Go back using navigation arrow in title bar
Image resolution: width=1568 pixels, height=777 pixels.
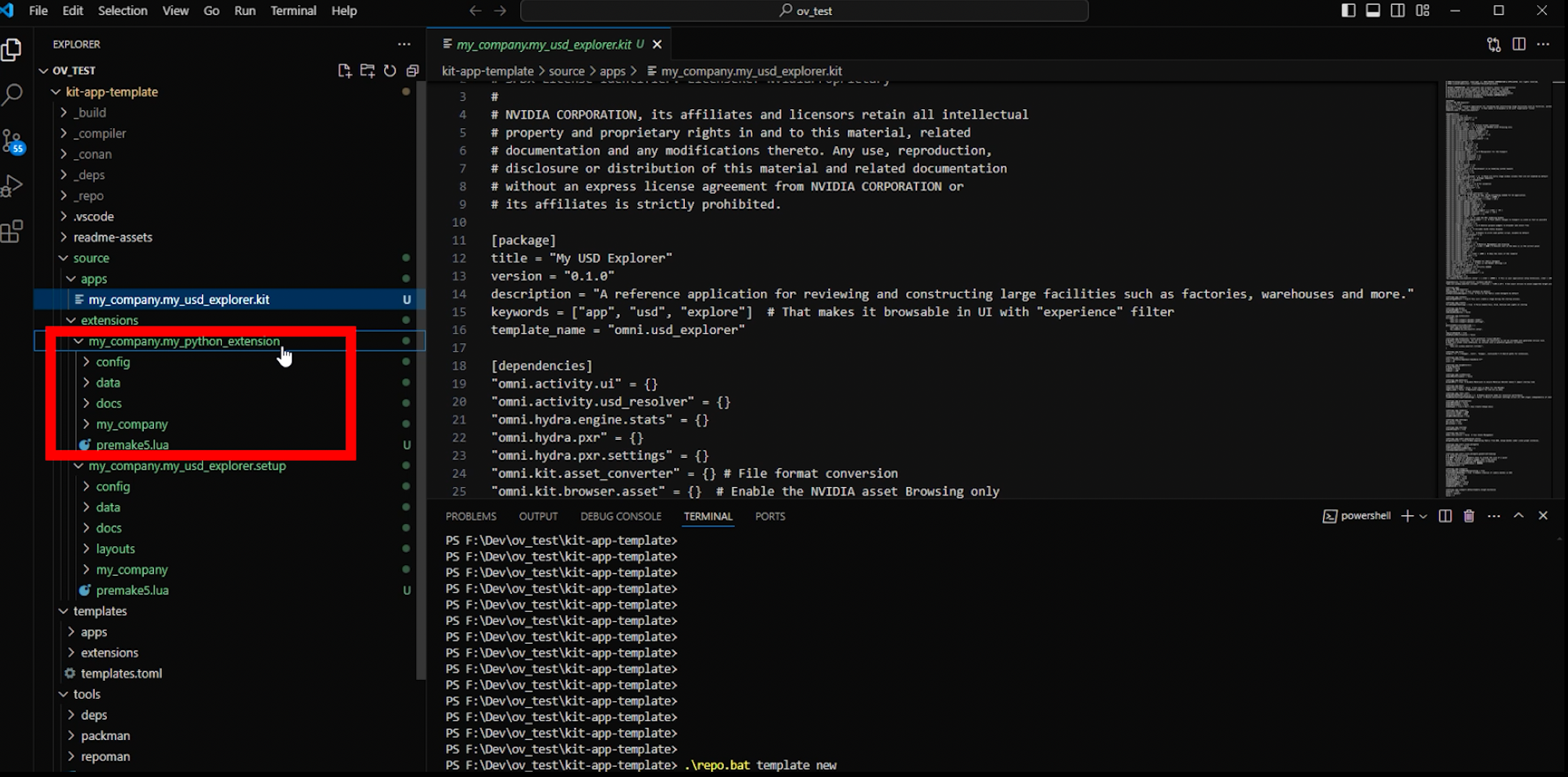point(475,10)
